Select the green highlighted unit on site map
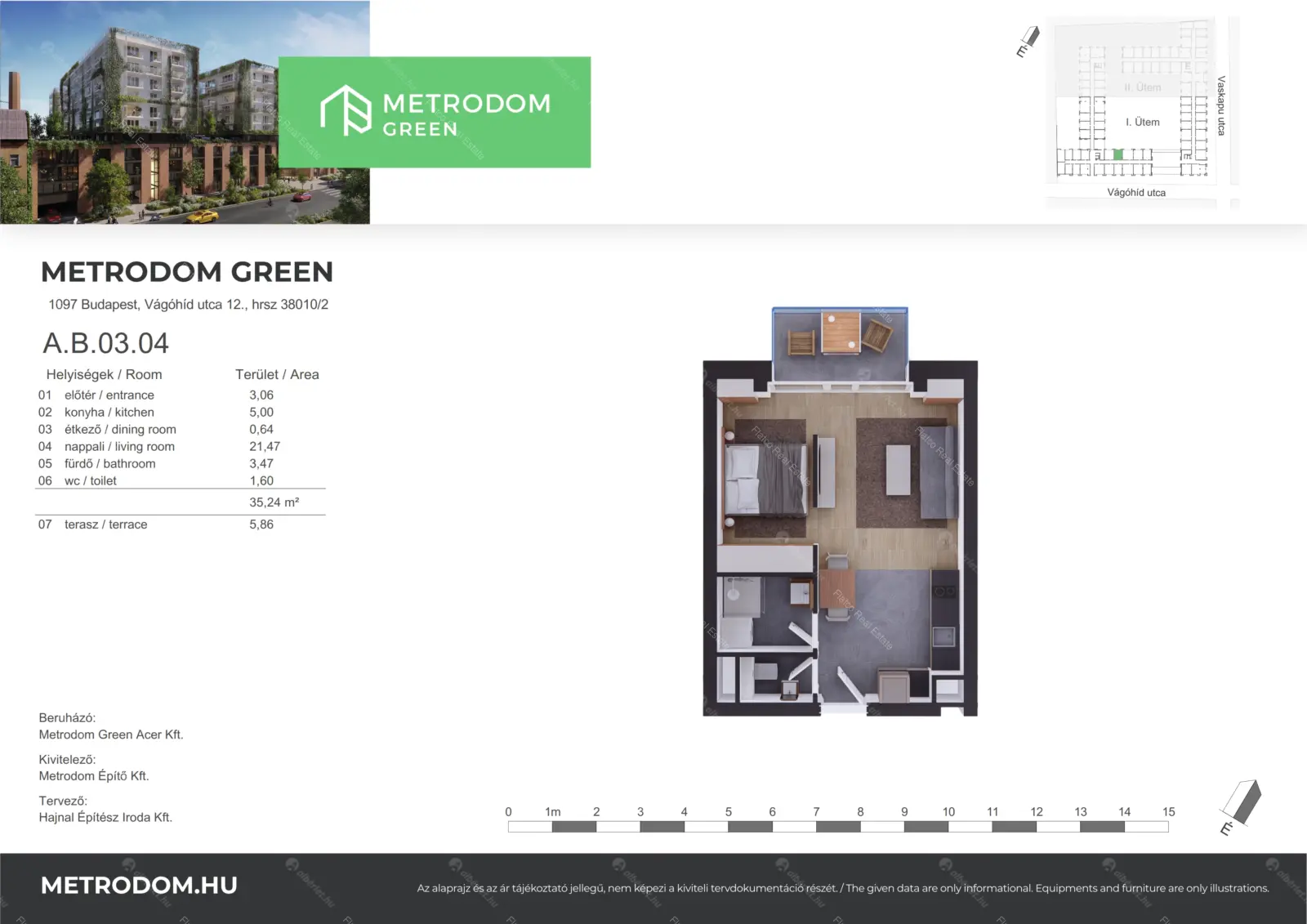 [x=1117, y=154]
